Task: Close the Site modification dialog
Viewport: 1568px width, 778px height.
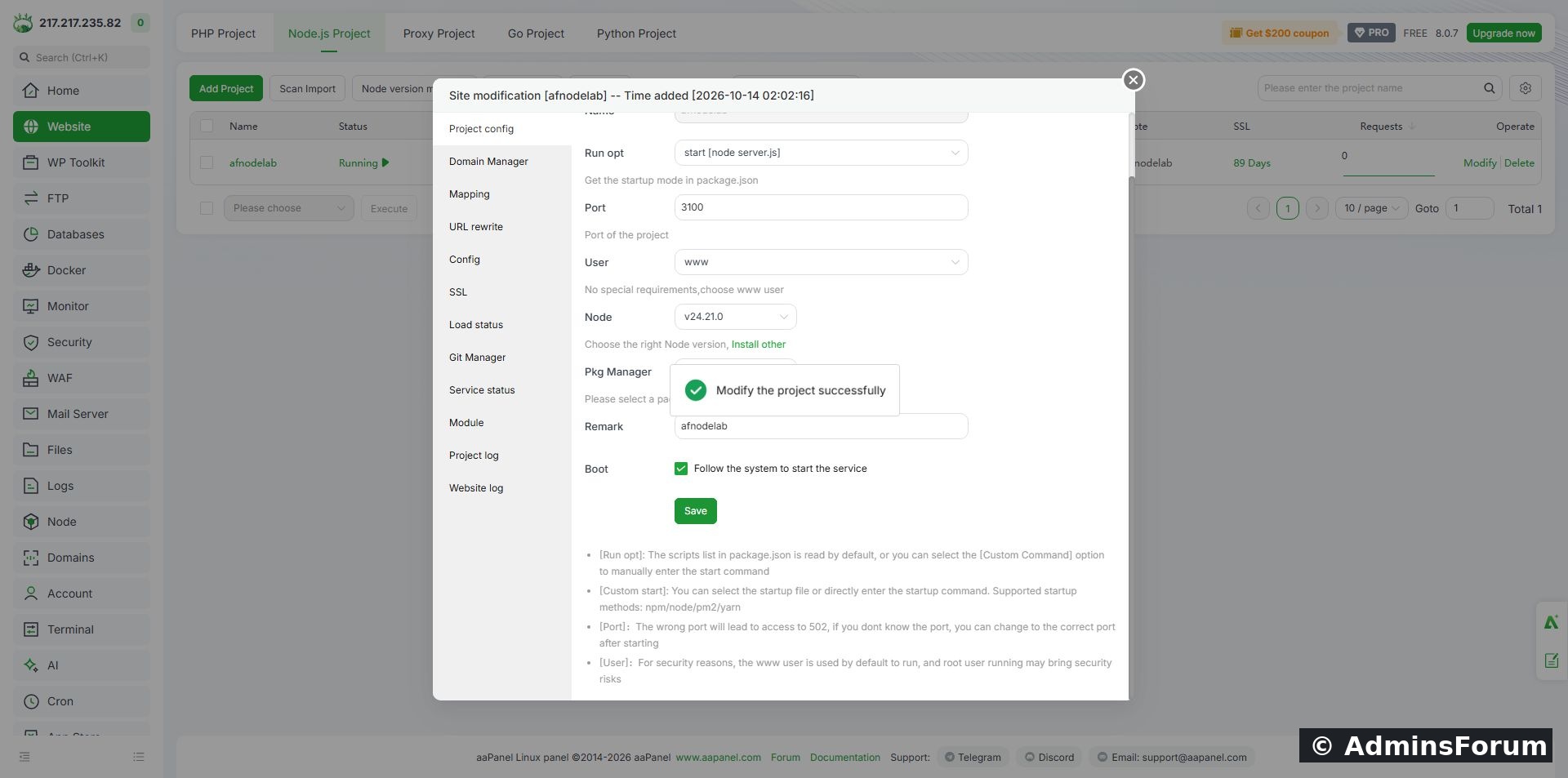Action: click(1133, 80)
